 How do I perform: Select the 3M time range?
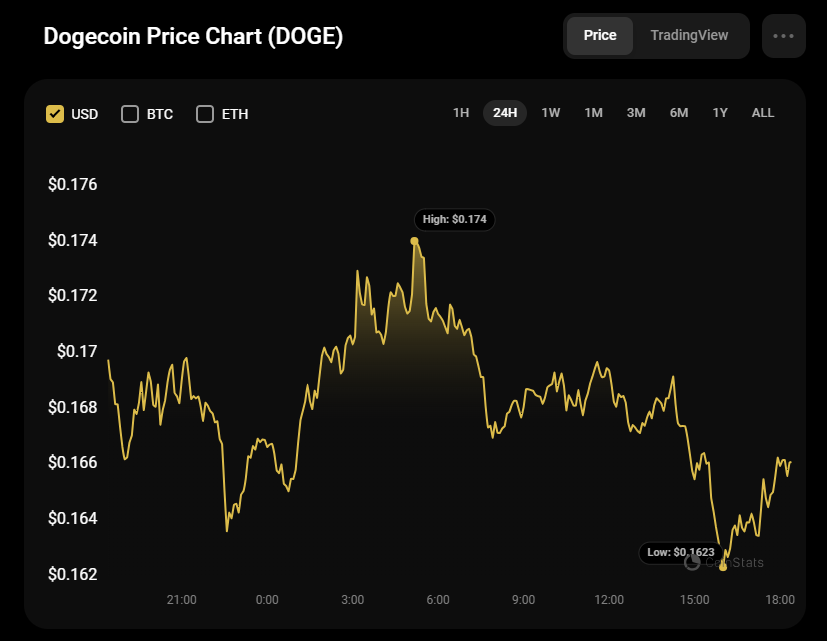pyautogui.click(x=636, y=113)
